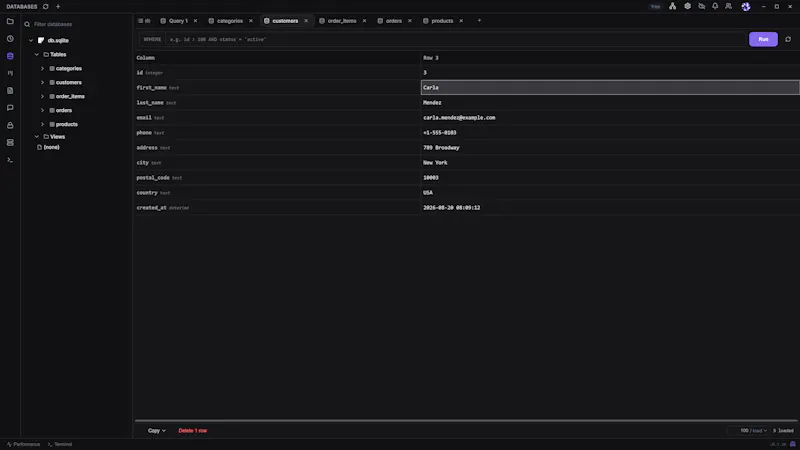Screen dimensions: 800x450
Task: Select the USA country value
Action: pyautogui.click(x=428, y=193)
